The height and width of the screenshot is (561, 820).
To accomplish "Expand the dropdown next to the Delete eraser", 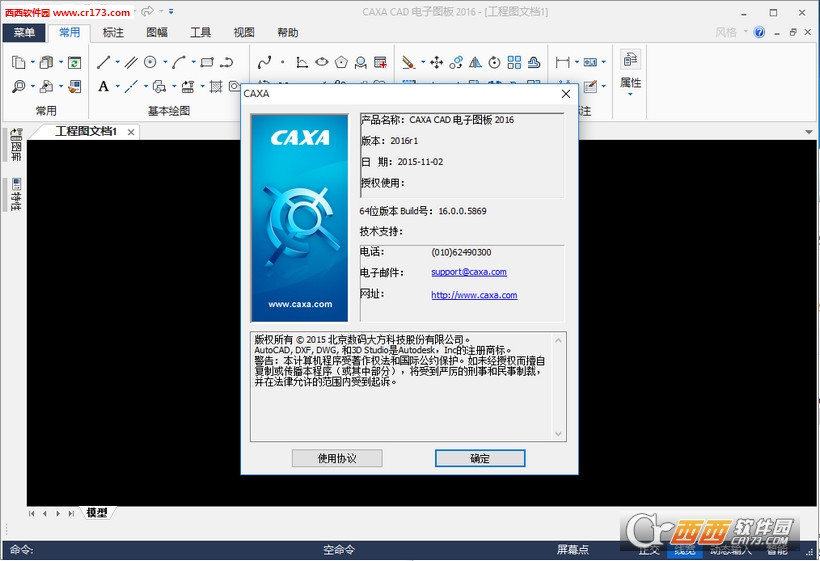I will click(423, 62).
